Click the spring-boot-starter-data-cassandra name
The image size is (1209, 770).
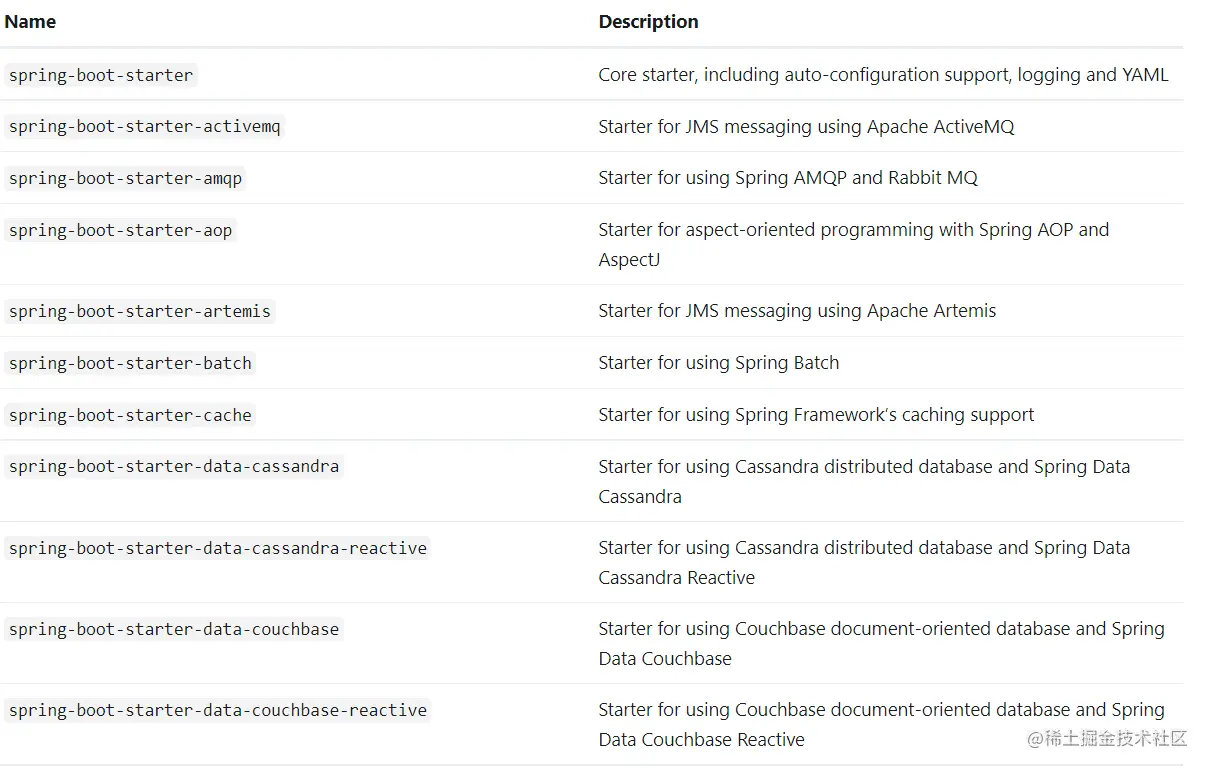(174, 467)
